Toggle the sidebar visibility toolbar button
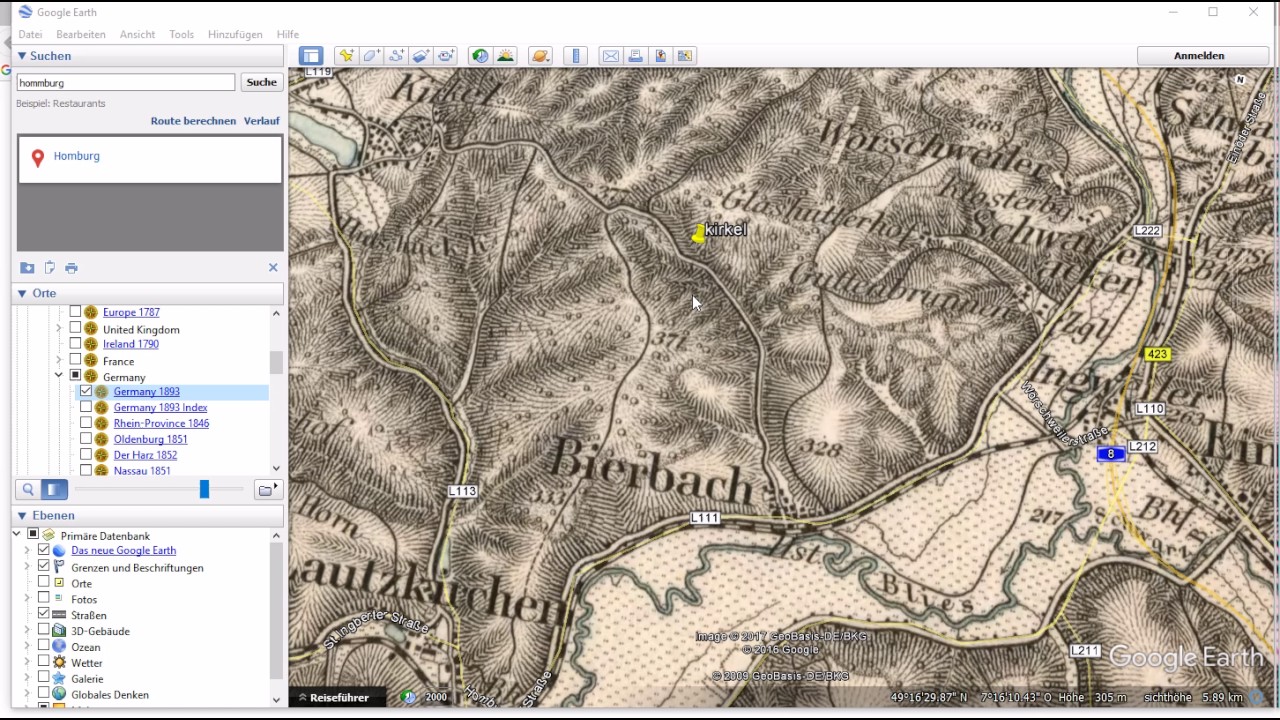1280x720 pixels. click(x=310, y=56)
